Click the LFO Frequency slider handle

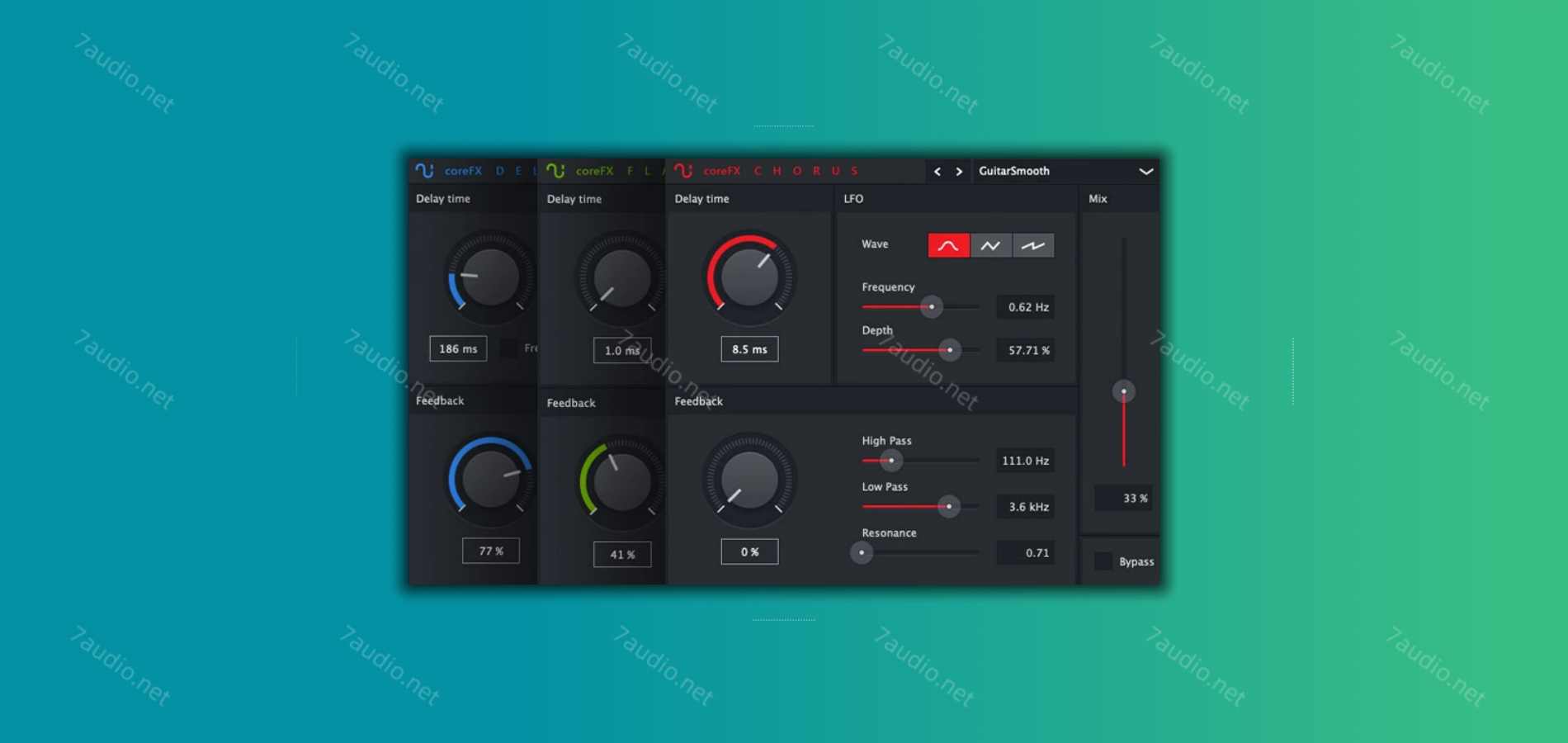tap(932, 306)
